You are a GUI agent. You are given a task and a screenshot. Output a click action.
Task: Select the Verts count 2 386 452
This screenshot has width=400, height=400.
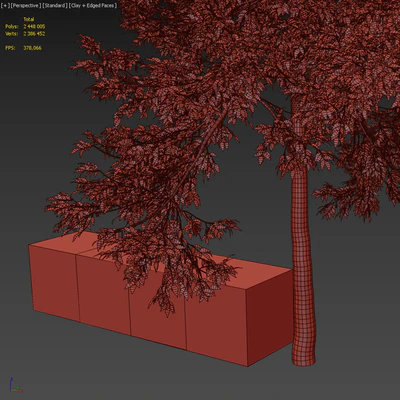pyautogui.click(x=34, y=34)
